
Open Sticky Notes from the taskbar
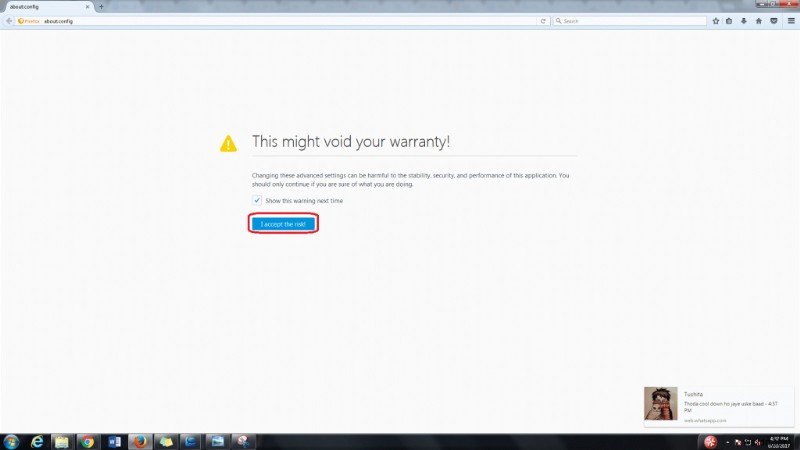coord(166,441)
